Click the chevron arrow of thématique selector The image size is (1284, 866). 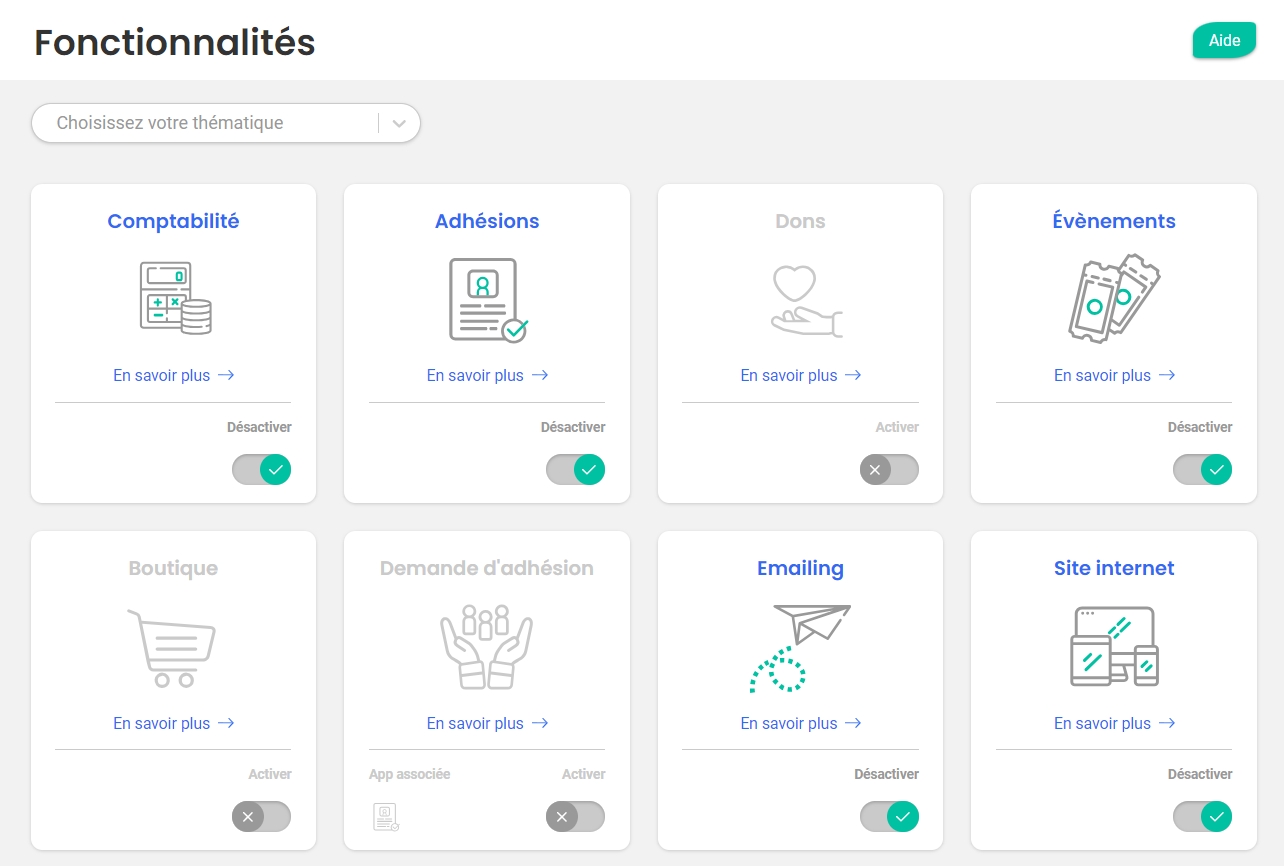pos(400,123)
